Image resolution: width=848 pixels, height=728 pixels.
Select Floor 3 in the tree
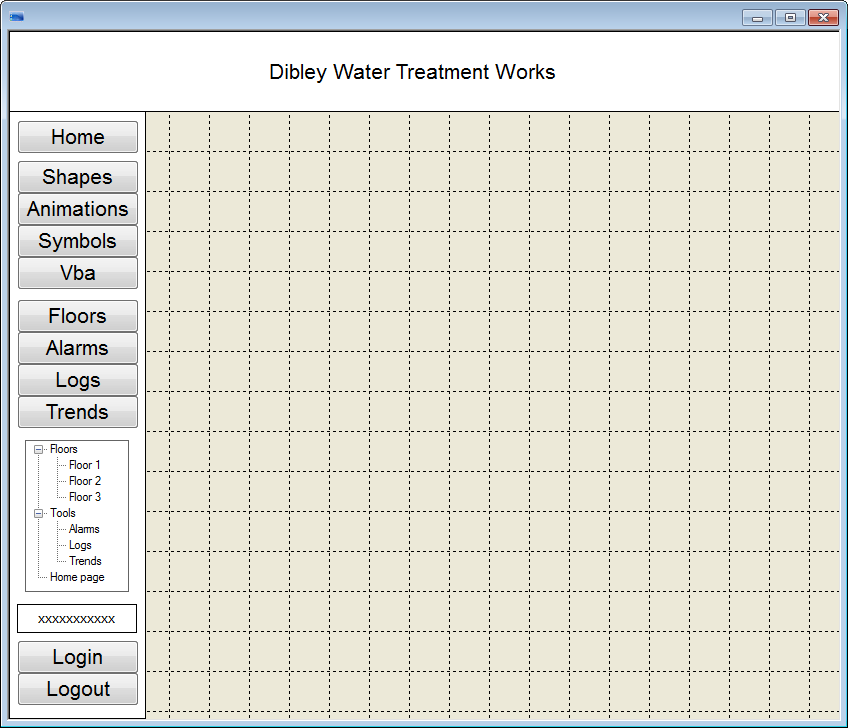(x=84, y=497)
